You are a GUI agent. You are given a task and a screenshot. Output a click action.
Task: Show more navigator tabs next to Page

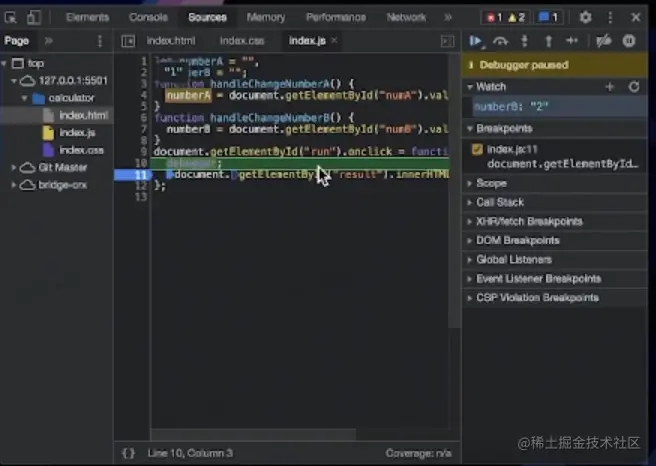(x=49, y=41)
